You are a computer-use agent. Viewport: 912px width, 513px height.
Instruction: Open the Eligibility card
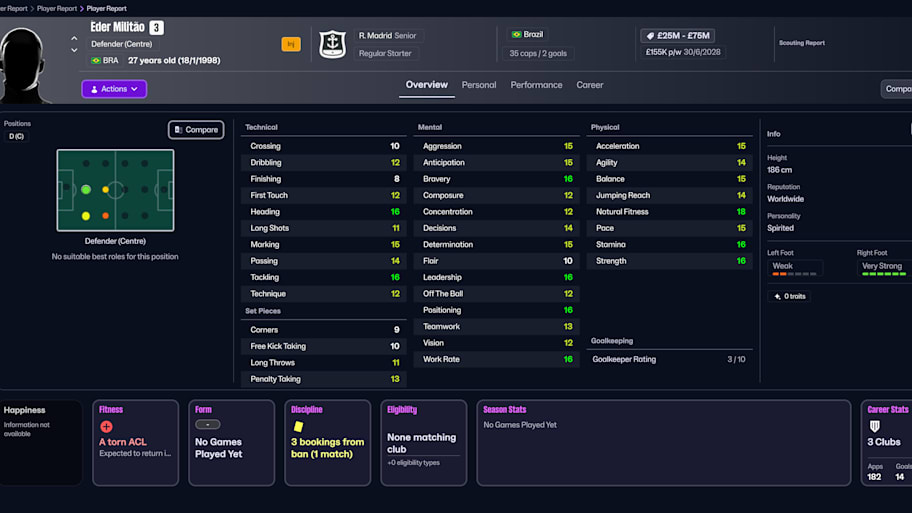tap(423, 443)
